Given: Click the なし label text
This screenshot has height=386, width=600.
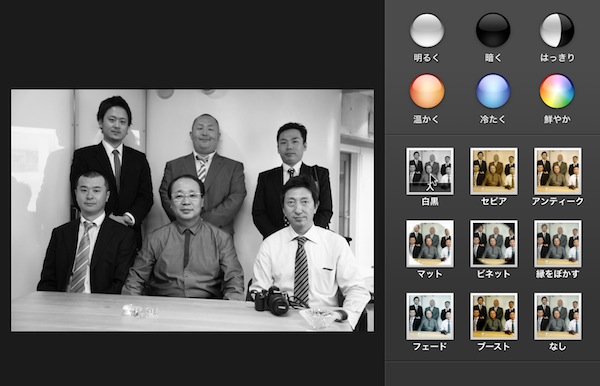Looking at the screenshot, I should 558,347.
